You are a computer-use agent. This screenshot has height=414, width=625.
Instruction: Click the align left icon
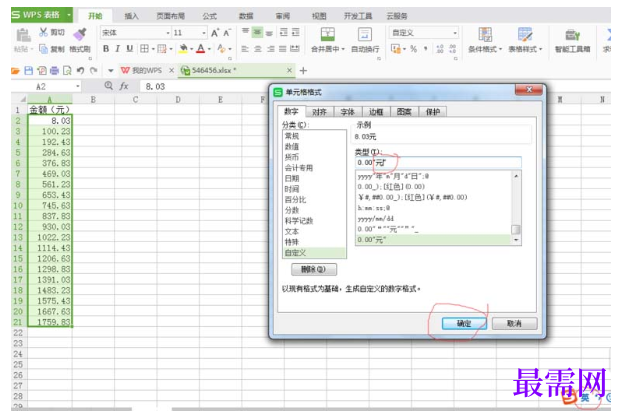tap(246, 49)
